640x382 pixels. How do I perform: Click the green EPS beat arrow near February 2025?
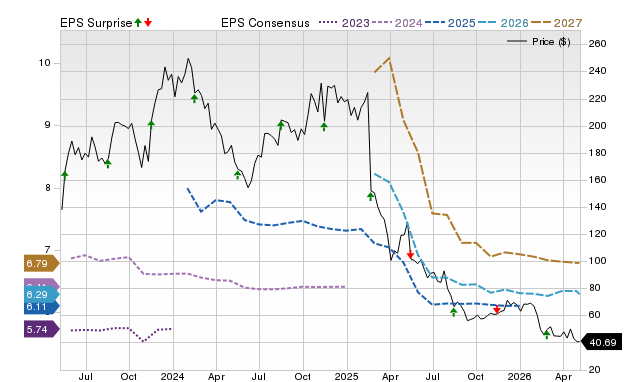click(370, 197)
